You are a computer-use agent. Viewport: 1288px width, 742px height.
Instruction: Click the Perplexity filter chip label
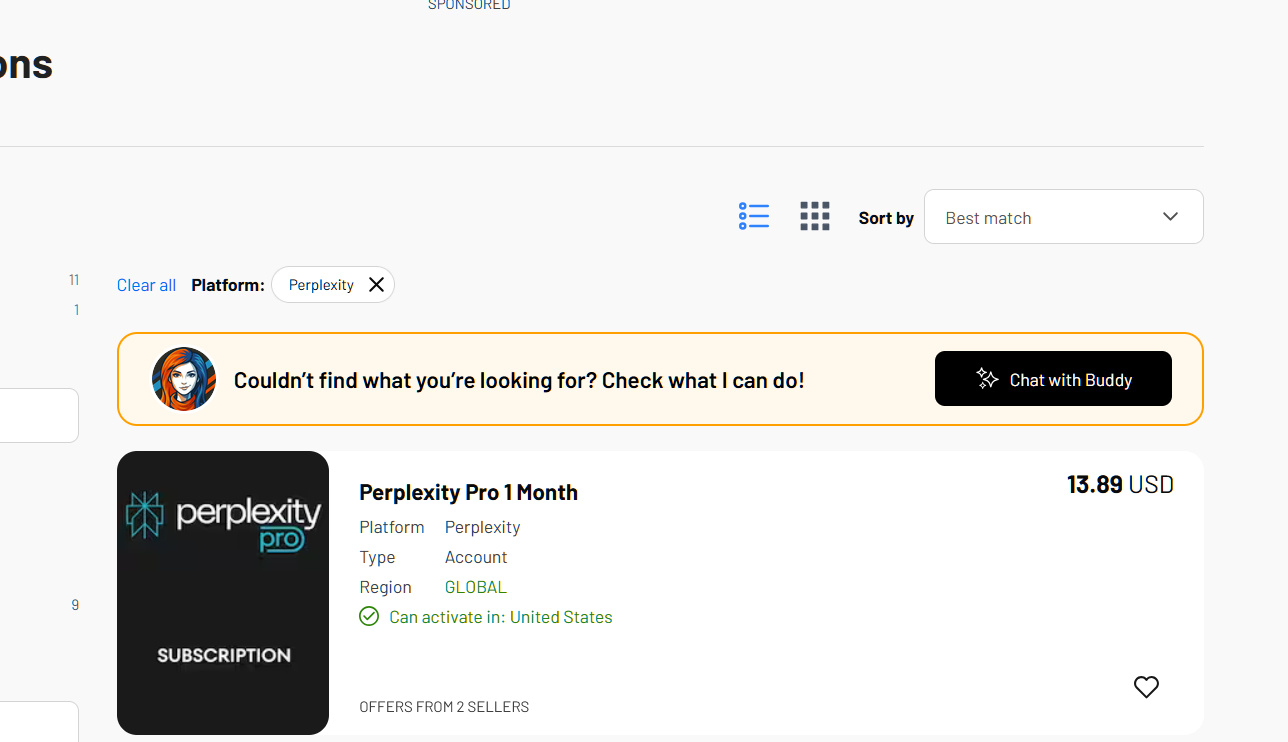pyautogui.click(x=321, y=285)
